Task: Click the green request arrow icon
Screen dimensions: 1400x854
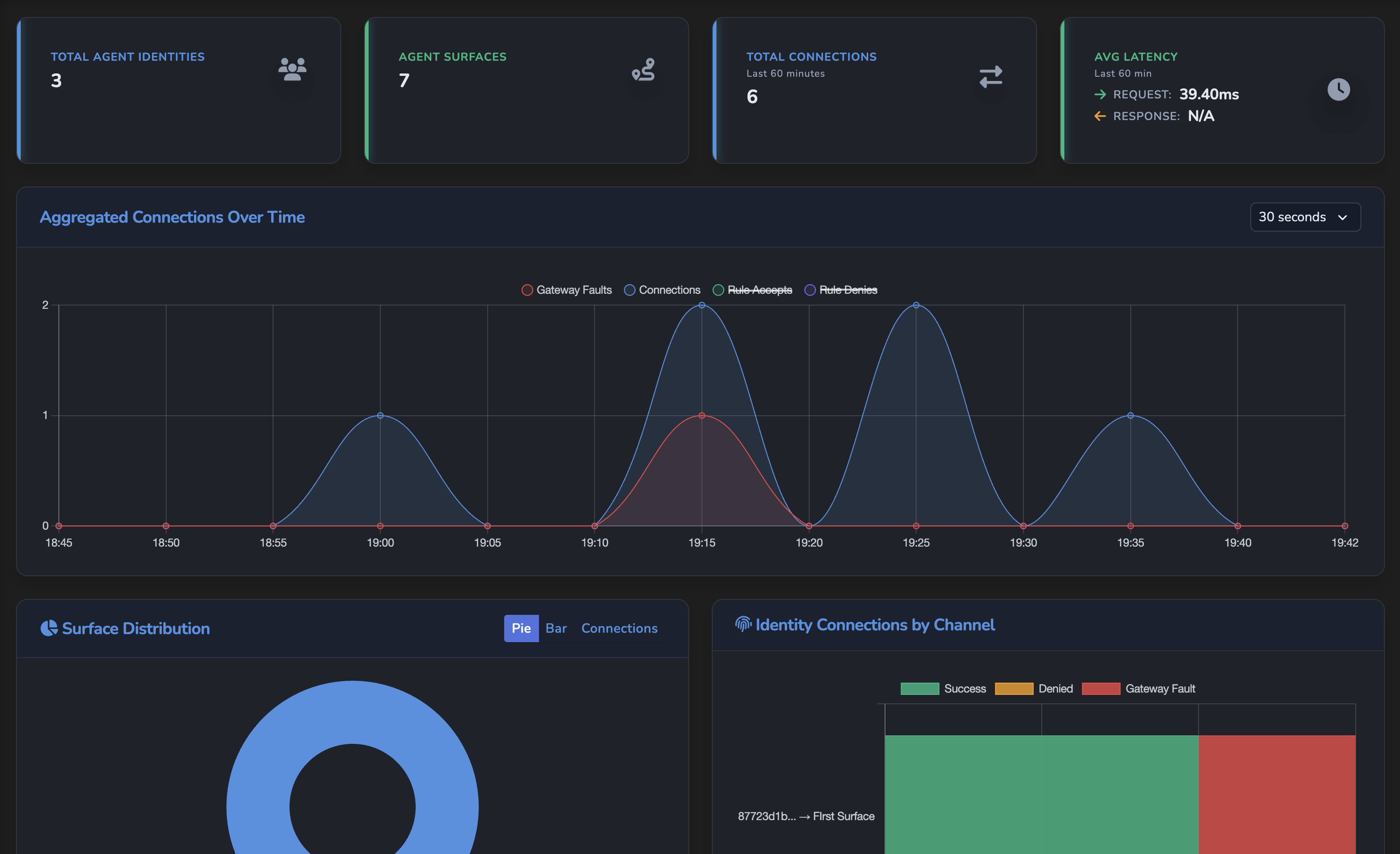Action: (x=1100, y=94)
